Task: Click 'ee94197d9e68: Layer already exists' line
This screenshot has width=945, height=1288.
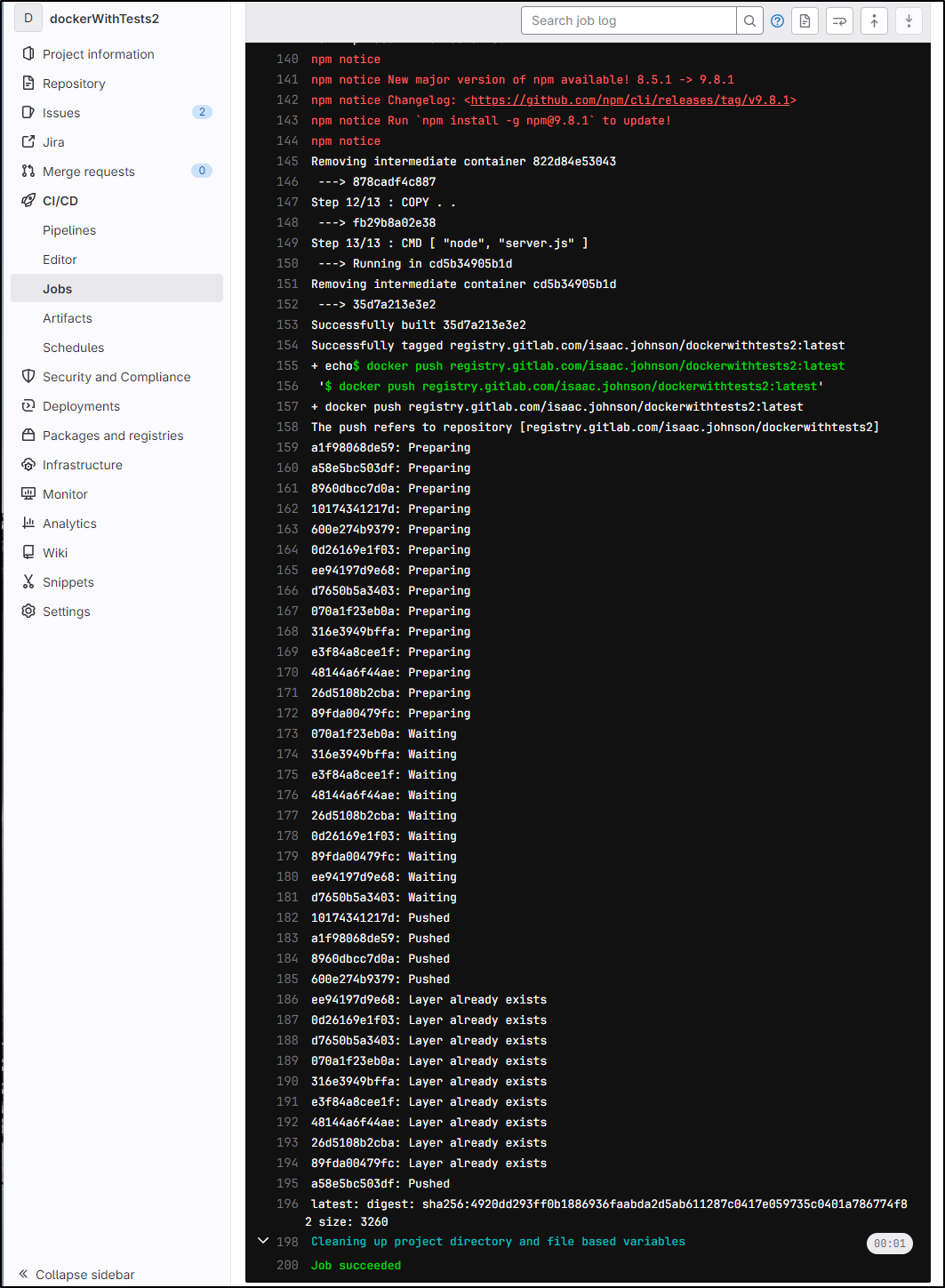Action: [428, 999]
